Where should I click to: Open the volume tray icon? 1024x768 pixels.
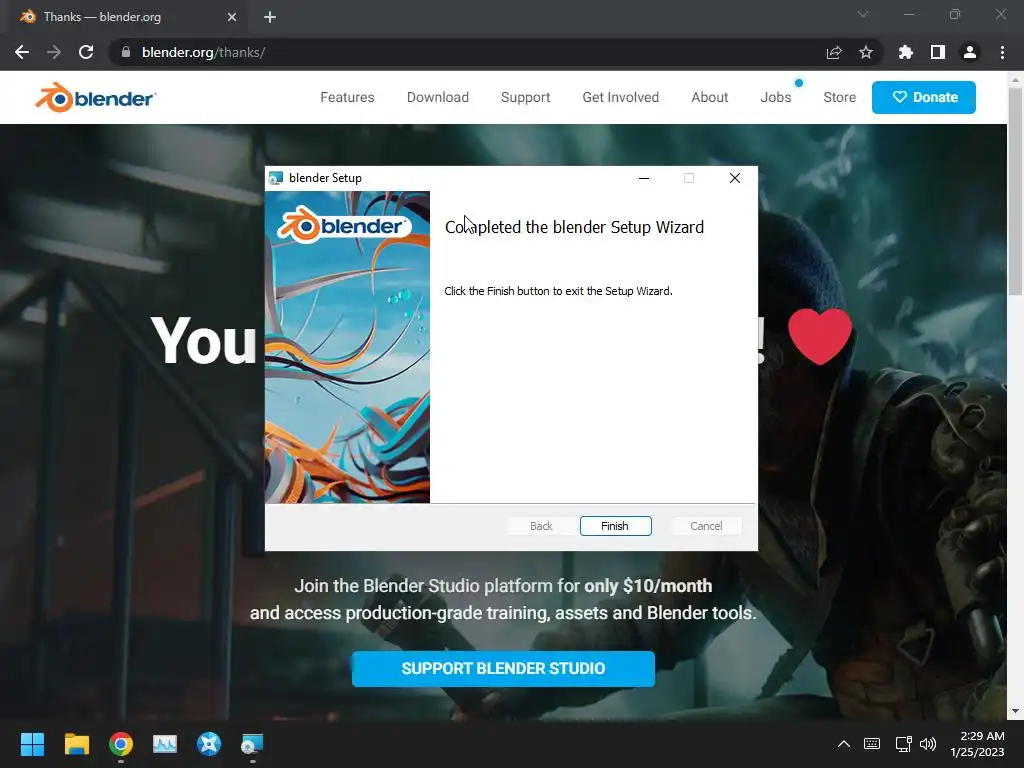coord(928,744)
